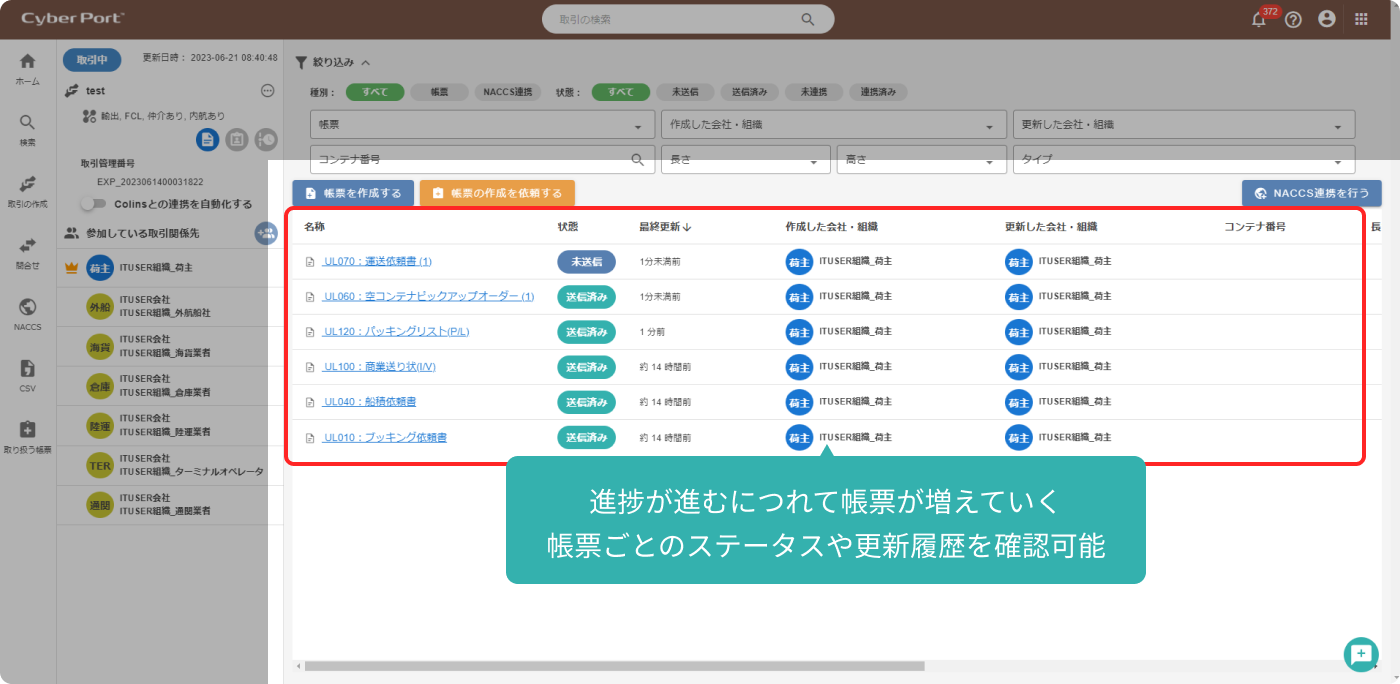Click the help question mark icon
This screenshot has width=1400, height=684.
point(1293,19)
